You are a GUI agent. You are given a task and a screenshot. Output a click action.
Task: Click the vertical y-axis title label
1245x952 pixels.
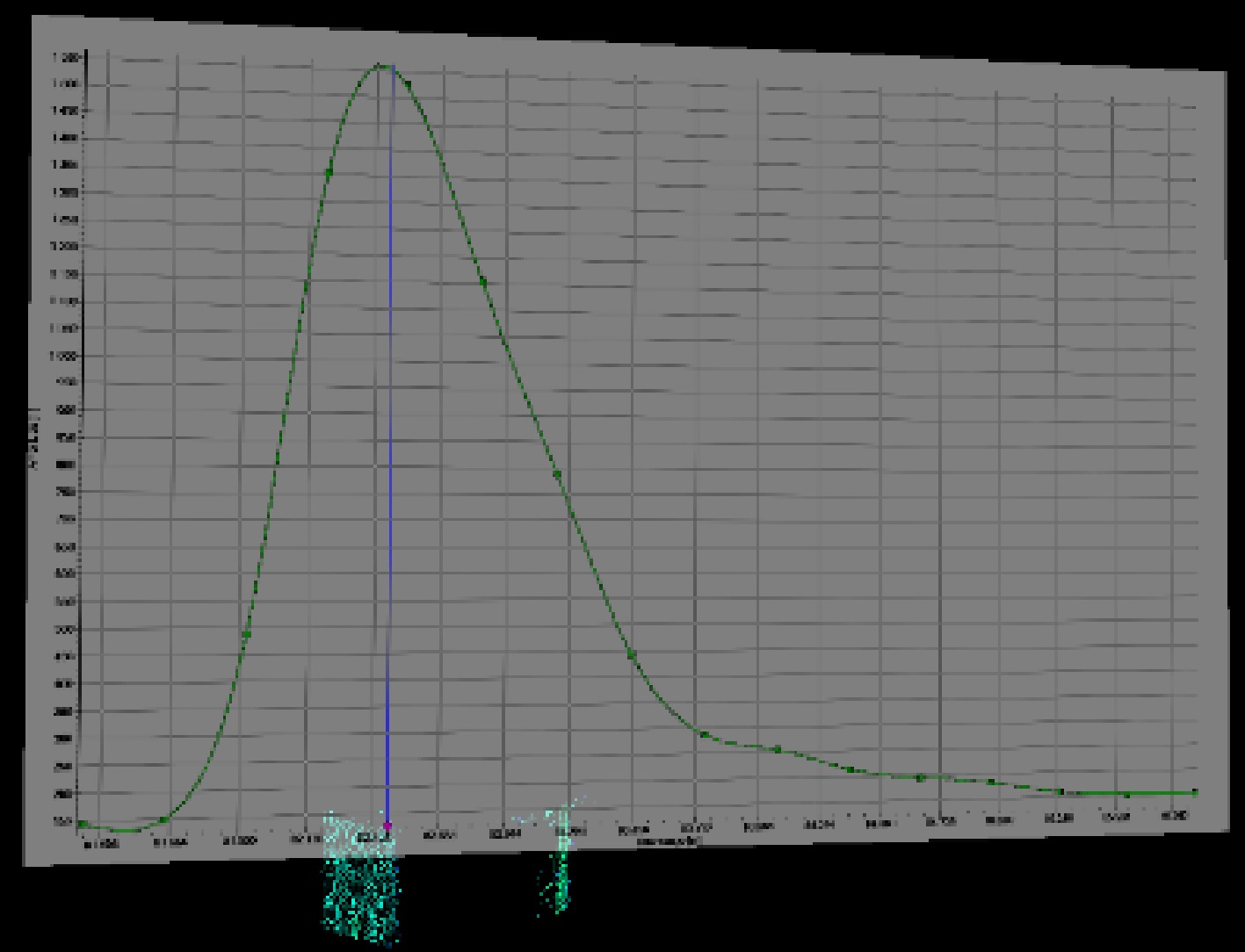coord(35,438)
